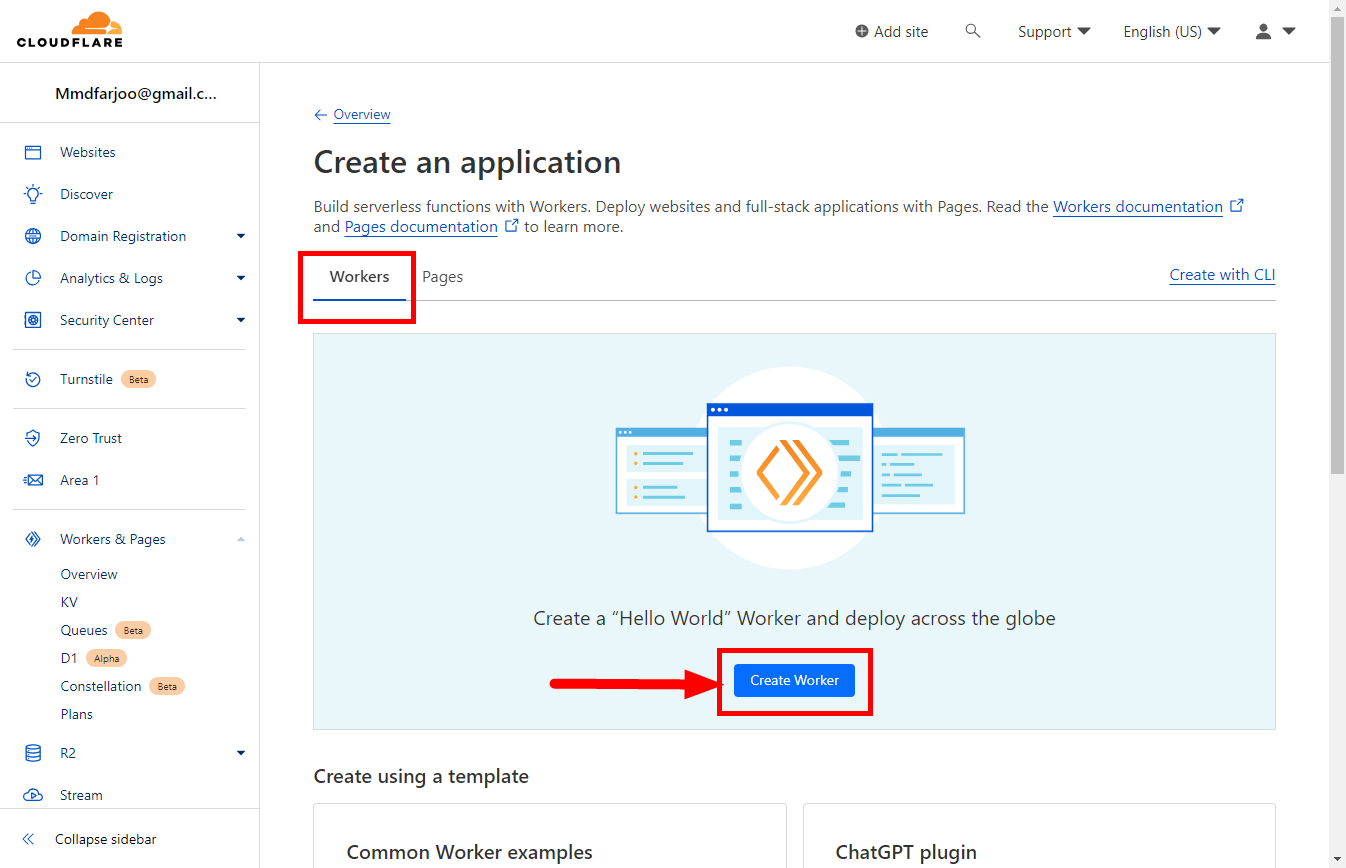Open the Support dropdown menu
The width and height of the screenshot is (1346, 868).
pos(1054,31)
